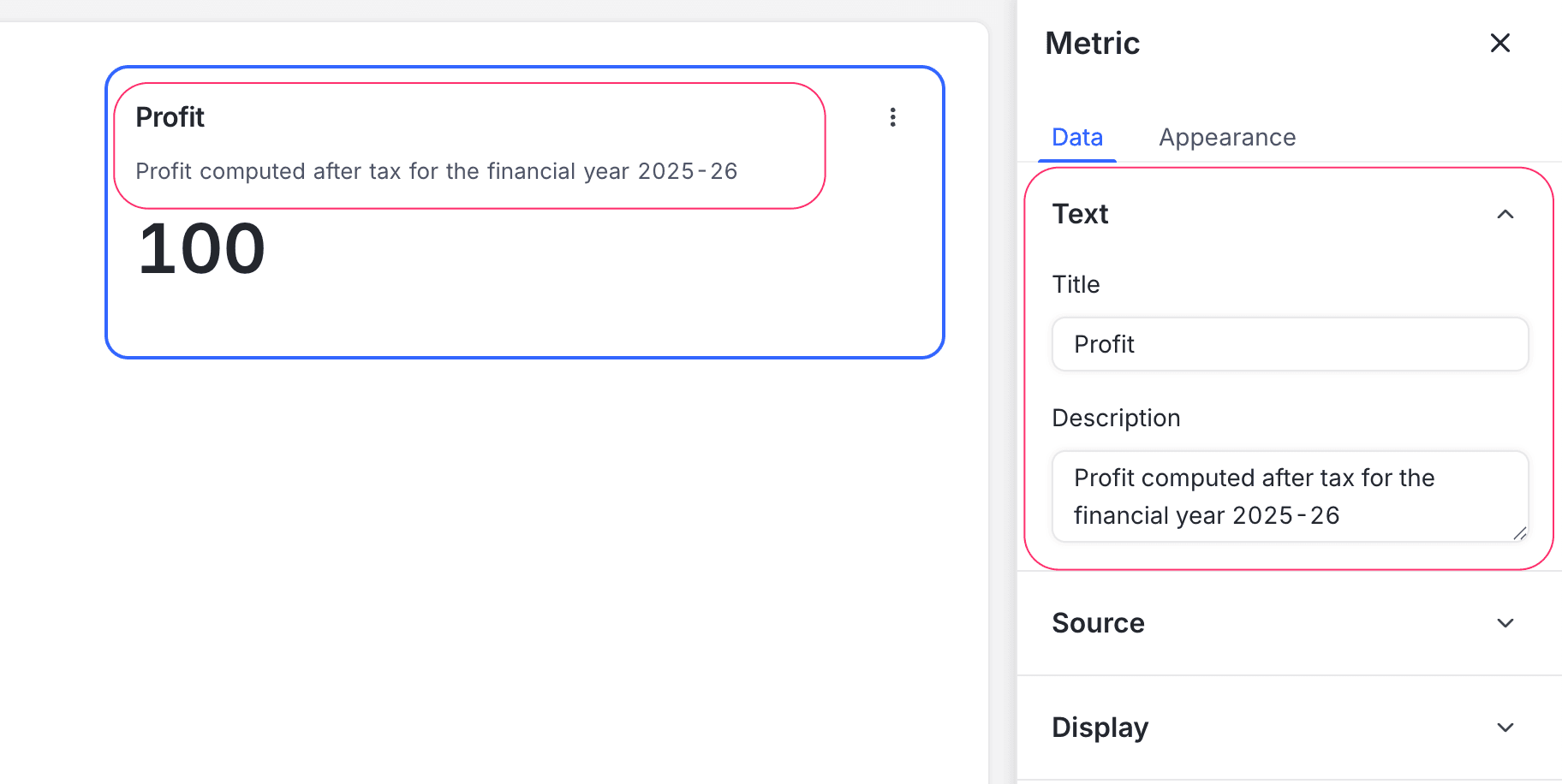Viewport: 1562px width, 784px height.
Task: Select the Profit heading on the card
Action: tap(170, 117)
